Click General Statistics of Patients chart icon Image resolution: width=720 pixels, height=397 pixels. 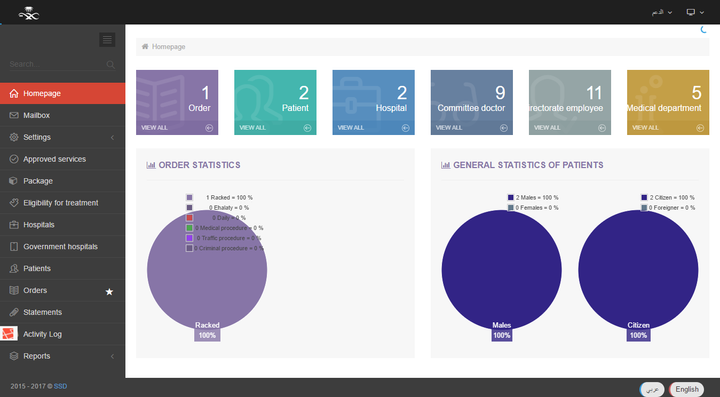point(445,165)
